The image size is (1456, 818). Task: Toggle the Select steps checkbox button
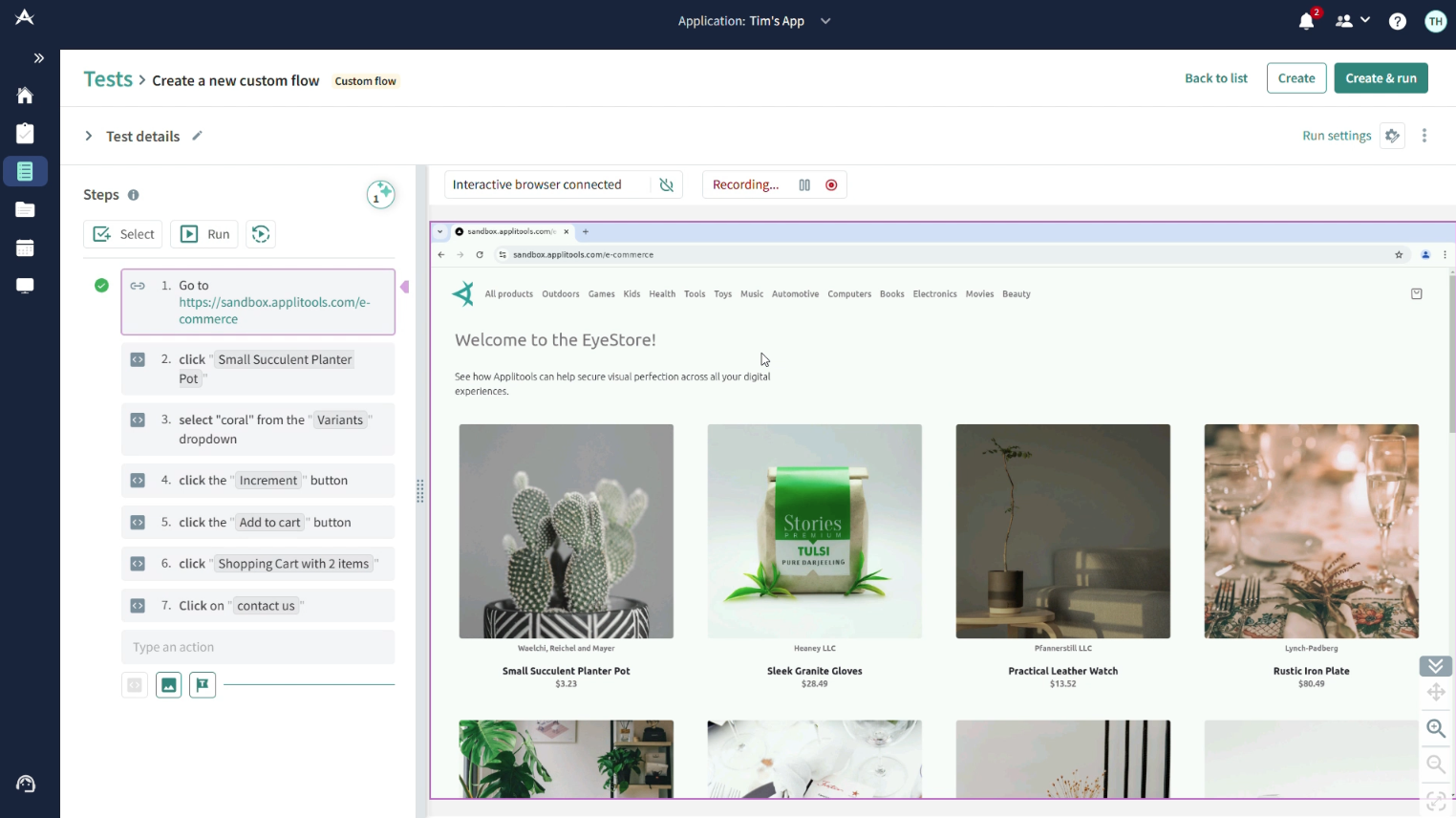point(123,234)
